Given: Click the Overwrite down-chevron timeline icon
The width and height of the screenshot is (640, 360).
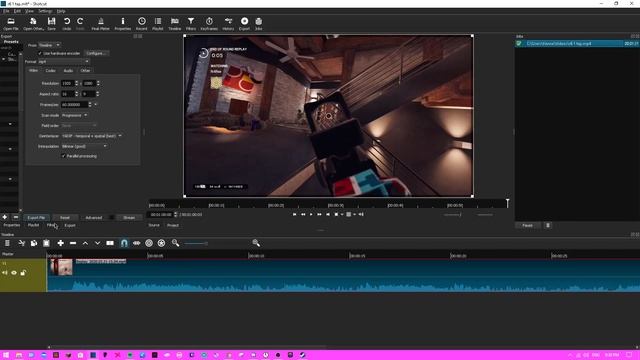Looking at the screenshot, I should (x=97, y=243).
